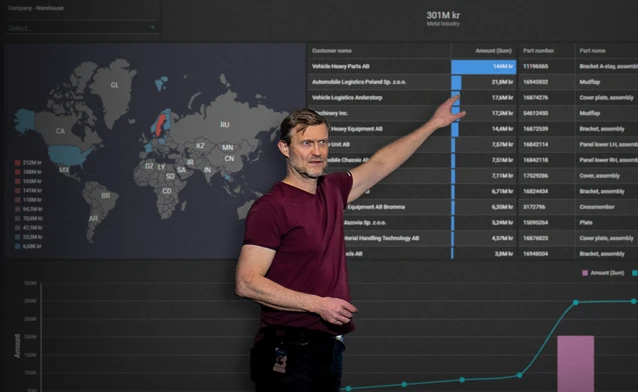Select part number 16842114
638x392 pixels.
point(535,145)
